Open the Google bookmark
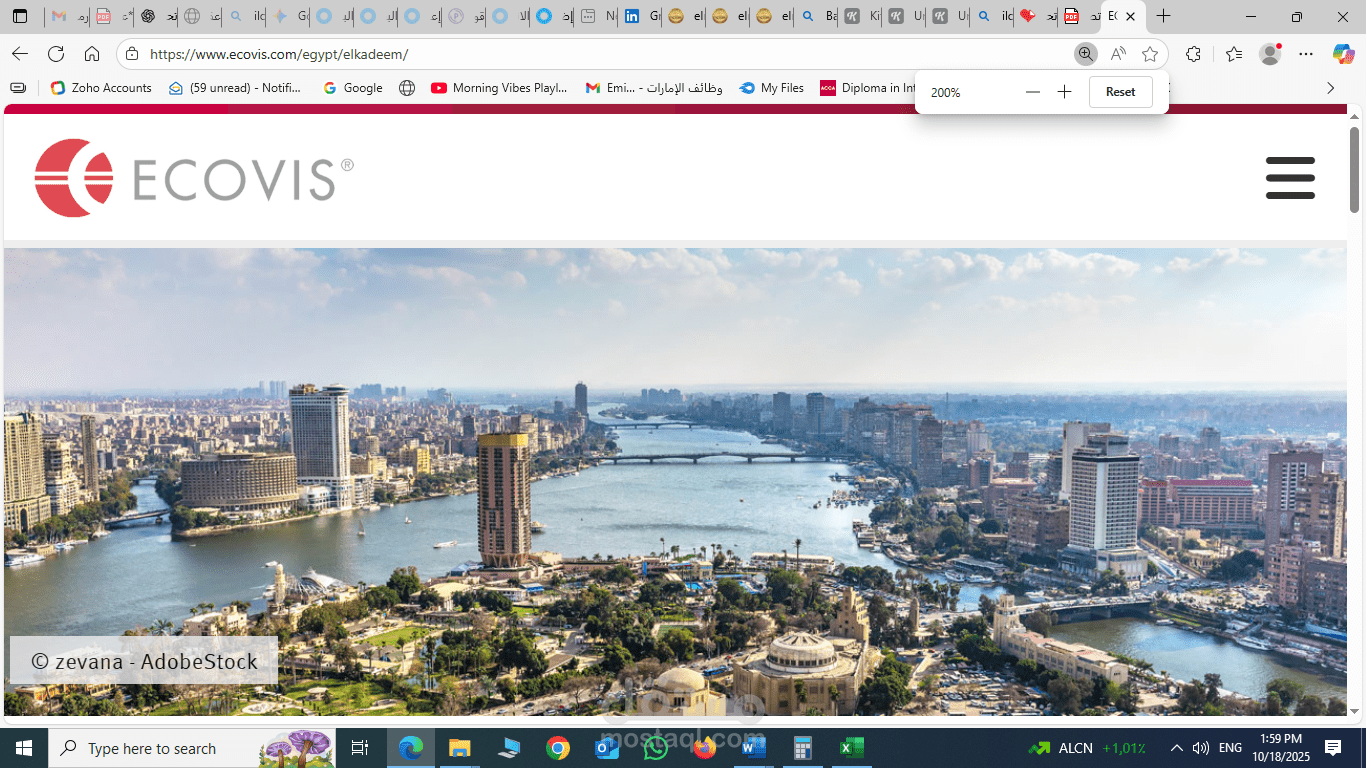This screenshot has height=768, width=1366. coord(353,88)
